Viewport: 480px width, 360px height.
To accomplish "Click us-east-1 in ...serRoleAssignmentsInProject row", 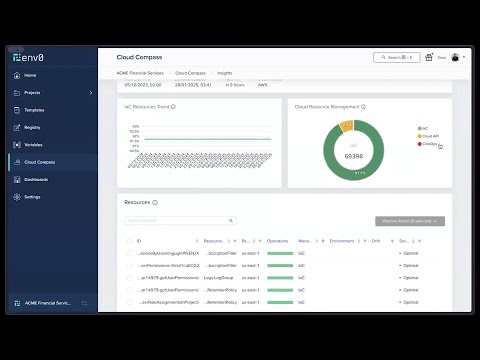I will click(250, 302).
